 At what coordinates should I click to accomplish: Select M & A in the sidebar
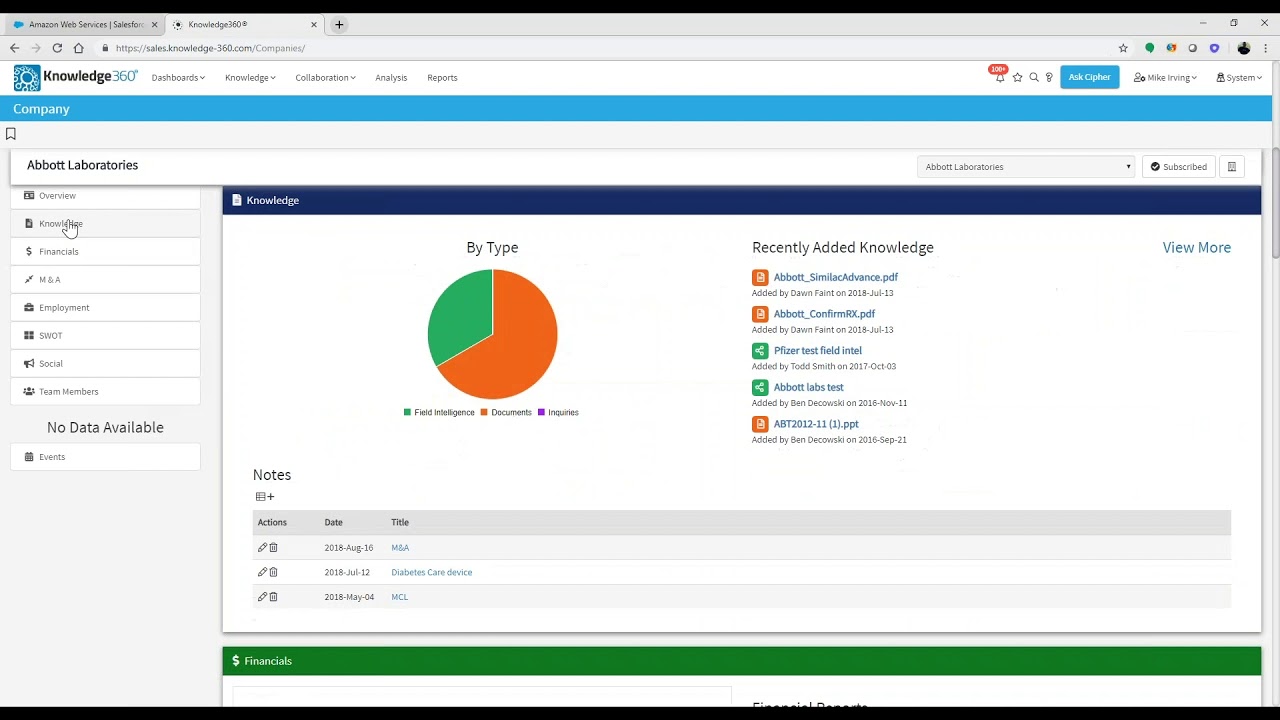pos(105,280)
